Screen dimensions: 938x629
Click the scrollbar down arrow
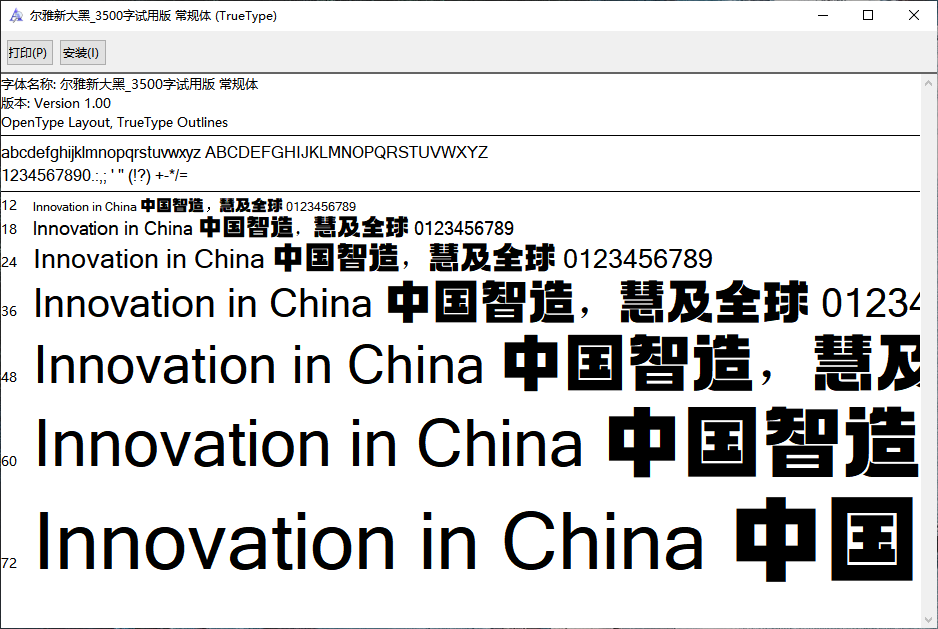pyautogui.click(x=928, y=620)
